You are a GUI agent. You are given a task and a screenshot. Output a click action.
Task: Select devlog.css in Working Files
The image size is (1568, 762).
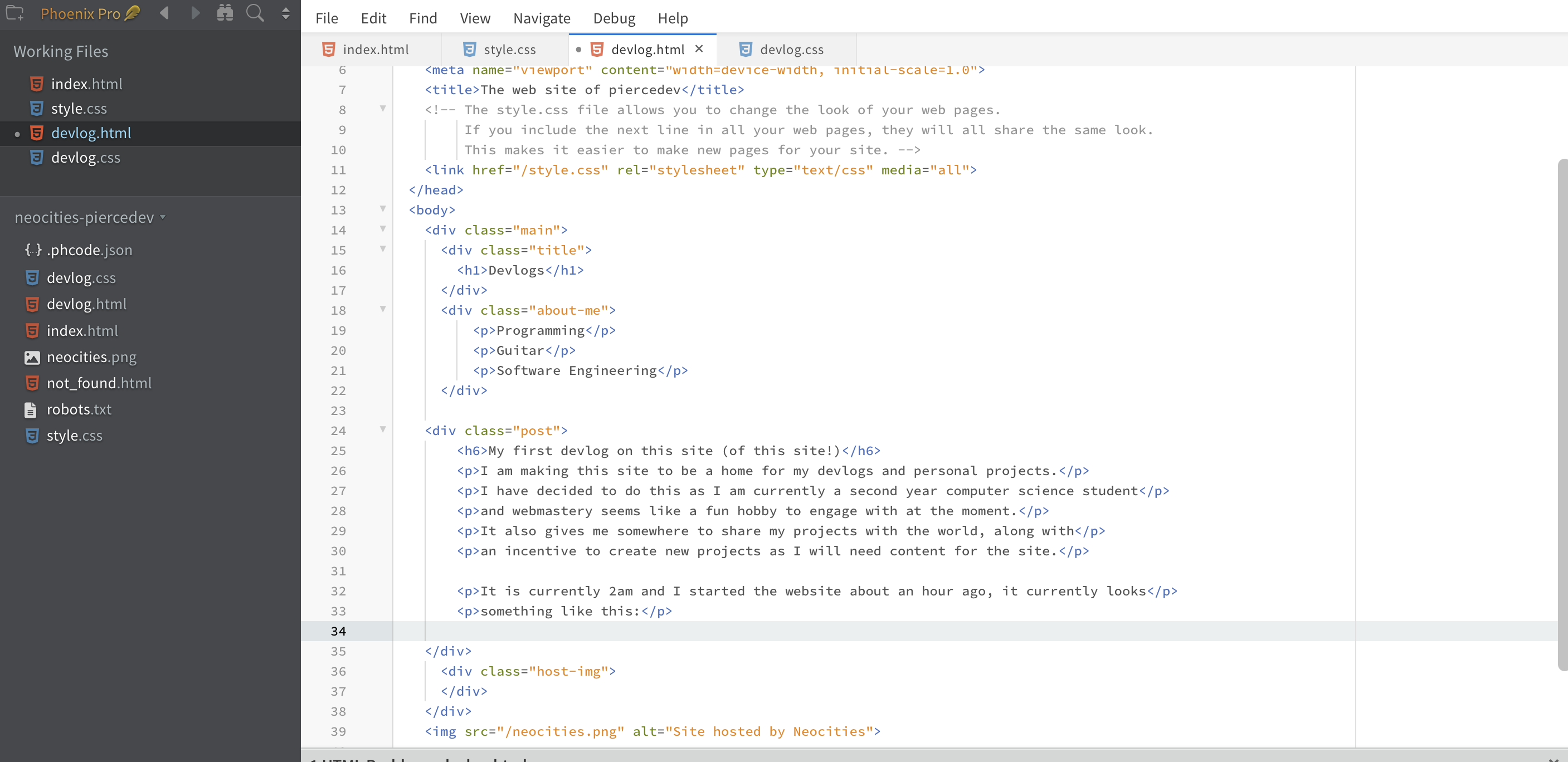(85, 157)
